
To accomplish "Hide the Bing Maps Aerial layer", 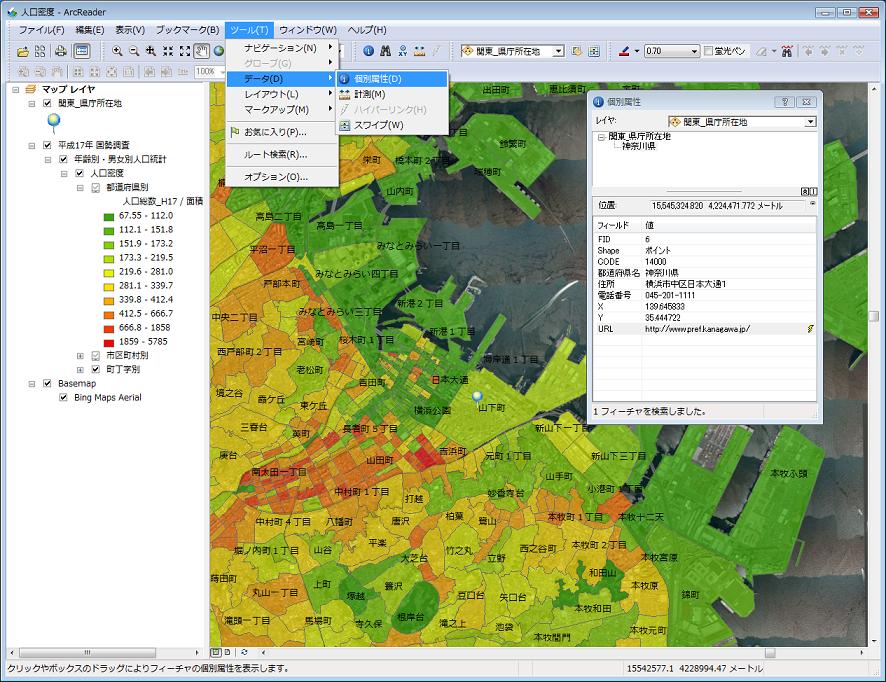I will pyautogui.click(x=63, y=398).
